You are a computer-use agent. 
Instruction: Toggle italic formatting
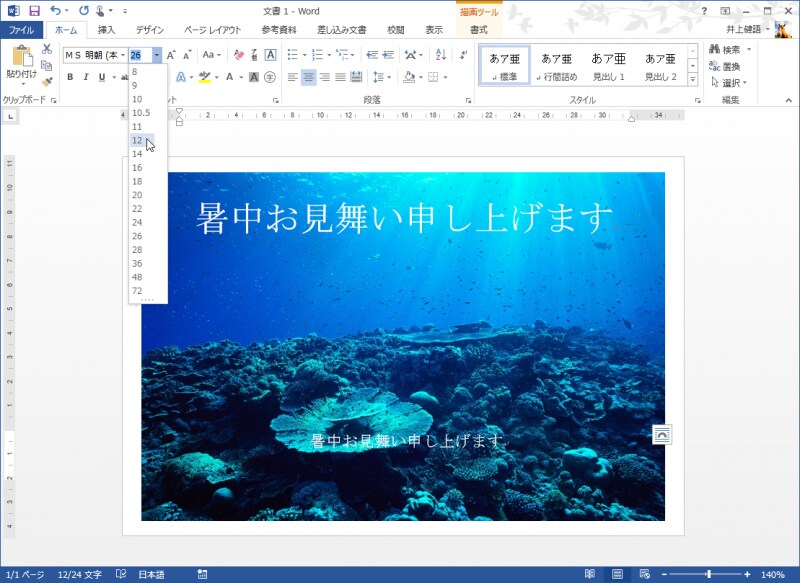(86, 76)
